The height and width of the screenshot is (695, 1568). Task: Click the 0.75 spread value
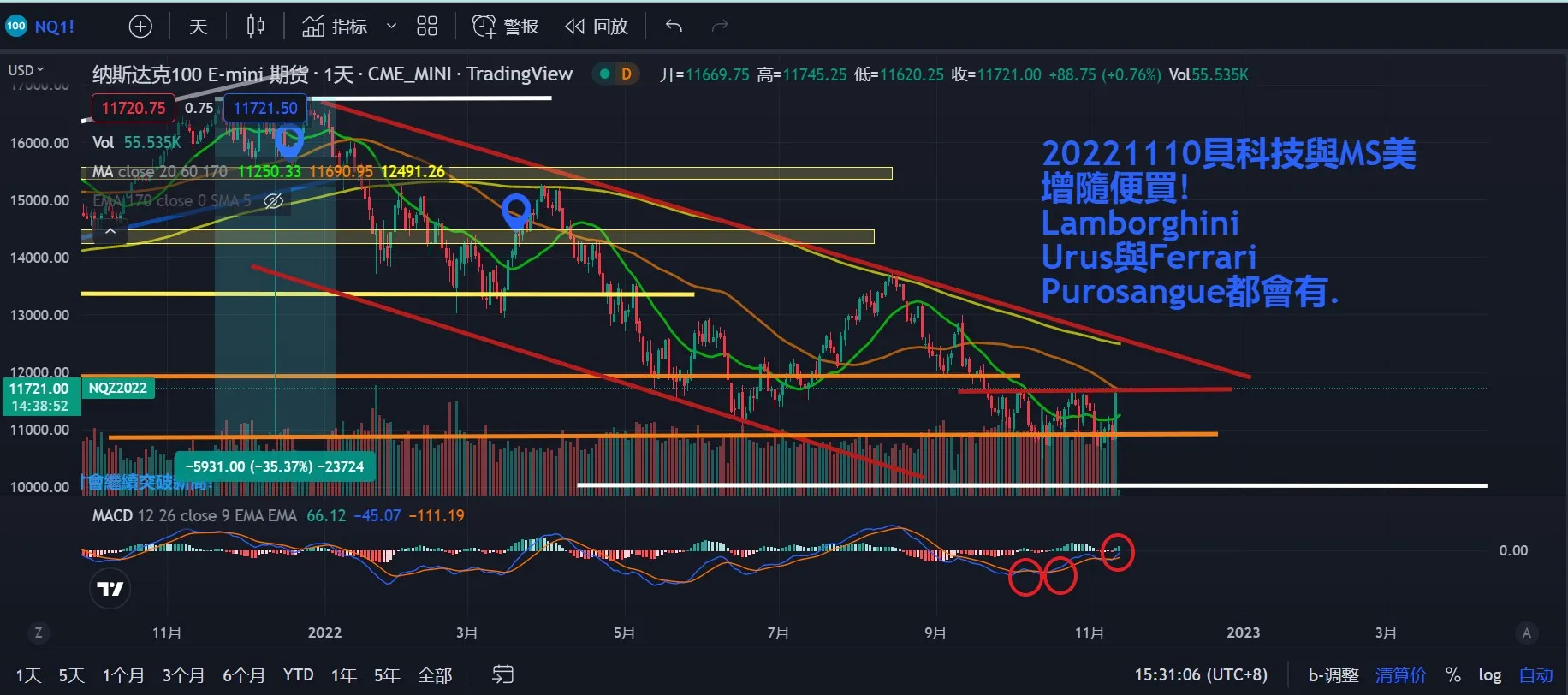[199, 108]
